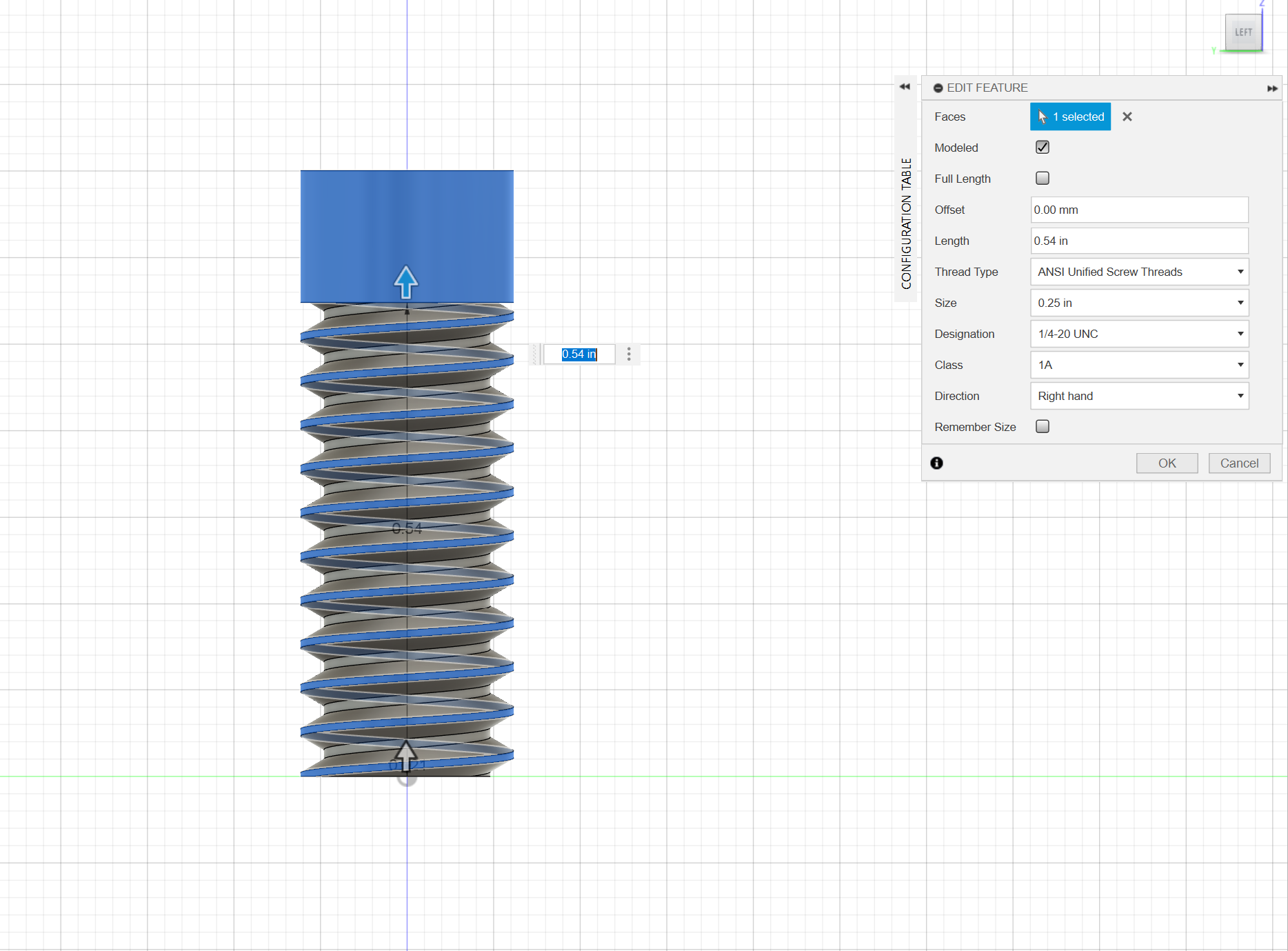Click the info icon at the dialog bottom
Viewport: 1288px width, 951px height.
[936, 463]
